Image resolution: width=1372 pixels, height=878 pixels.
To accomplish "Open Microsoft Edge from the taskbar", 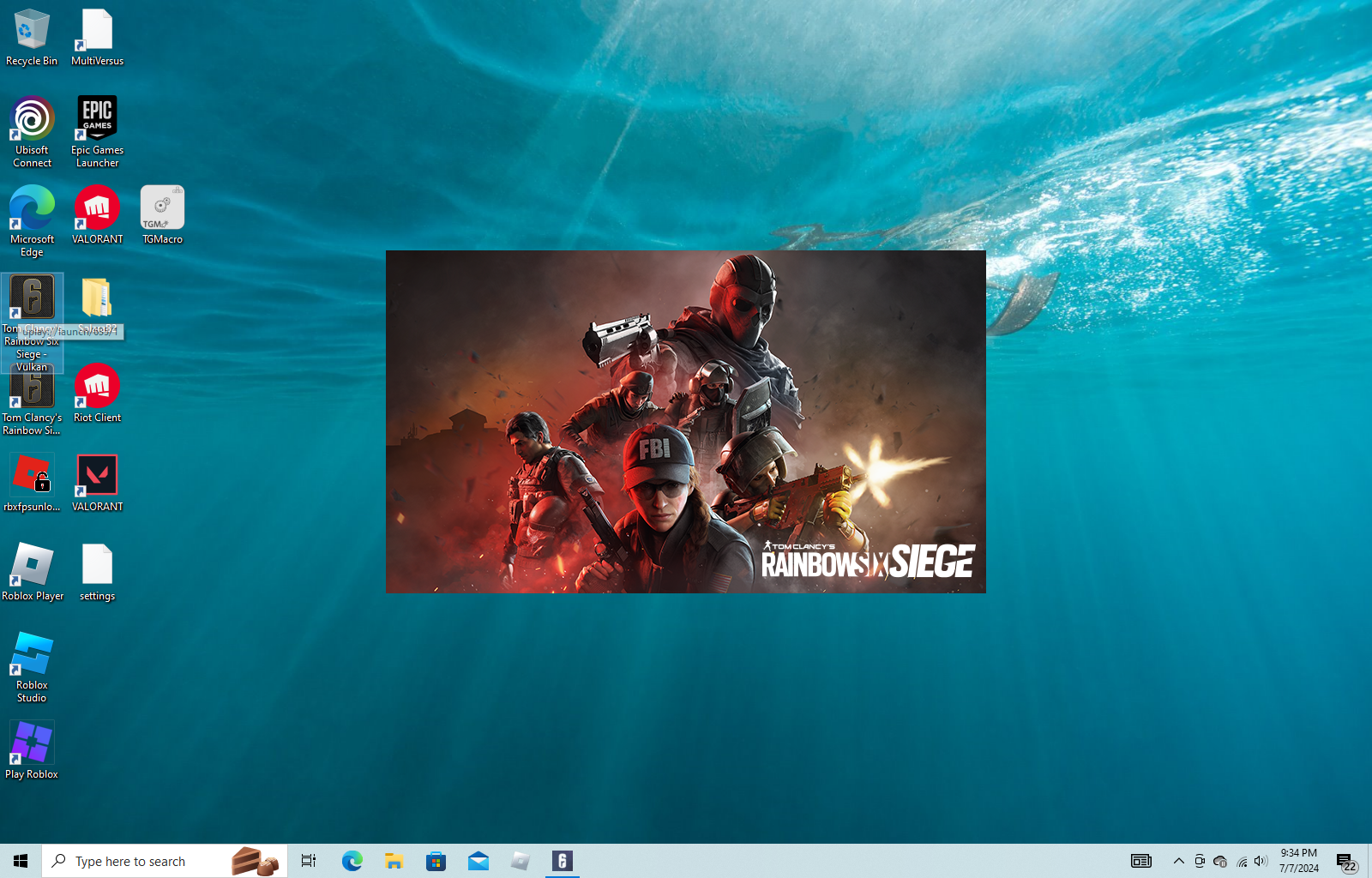I will (x=352, y=861).
